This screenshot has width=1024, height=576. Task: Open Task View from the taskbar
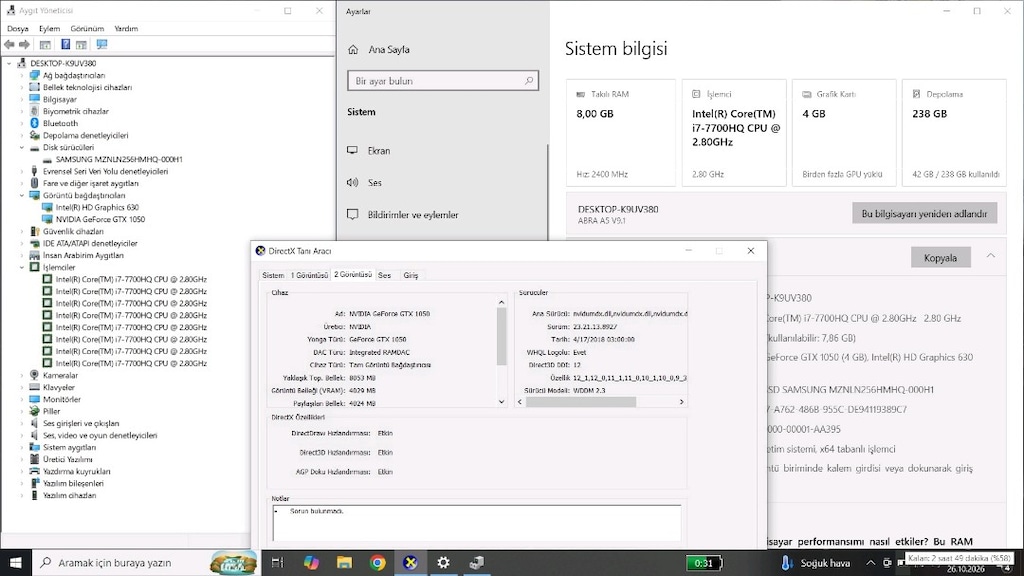pyautogui.click(x=278, y=562)
